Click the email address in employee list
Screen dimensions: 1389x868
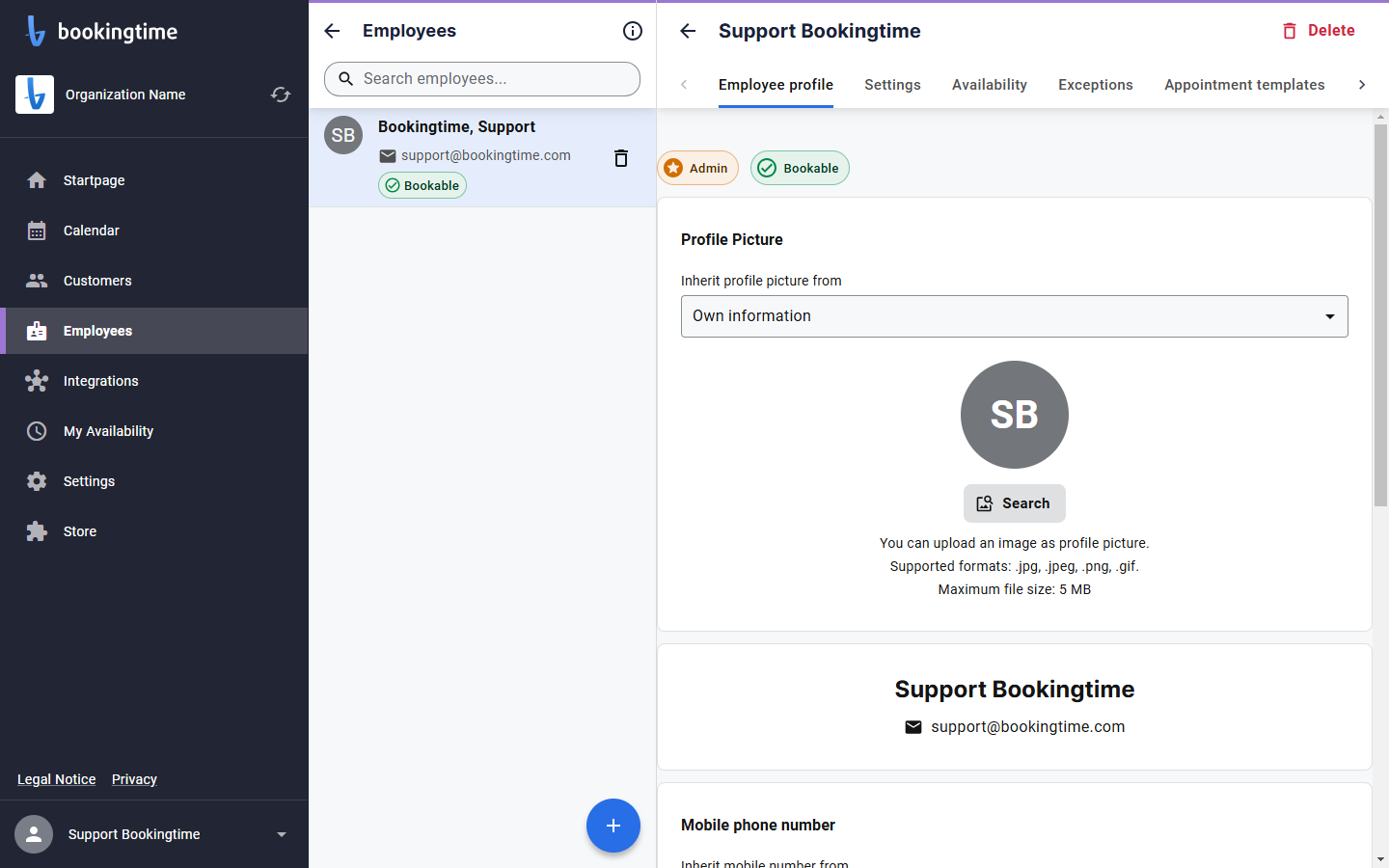[486, 155]
